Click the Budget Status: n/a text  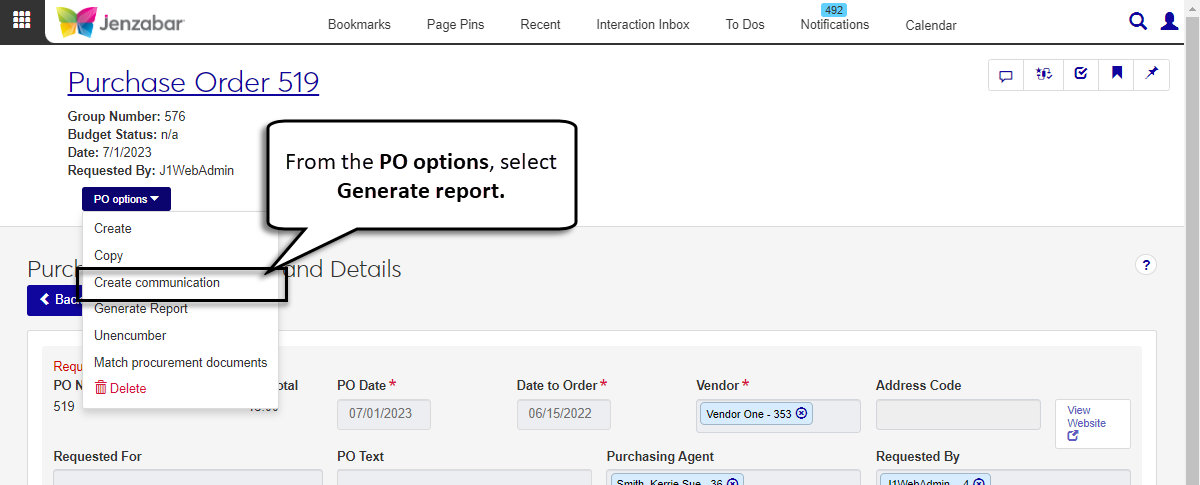click(123, 134)
